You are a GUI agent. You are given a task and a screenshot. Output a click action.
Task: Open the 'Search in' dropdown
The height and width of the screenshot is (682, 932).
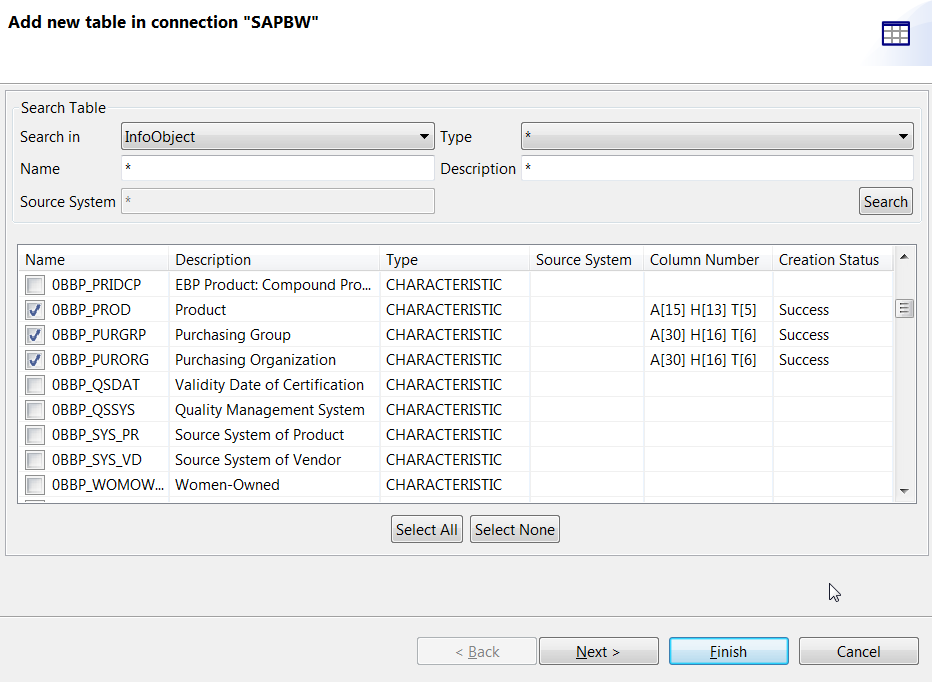(278, 136)
